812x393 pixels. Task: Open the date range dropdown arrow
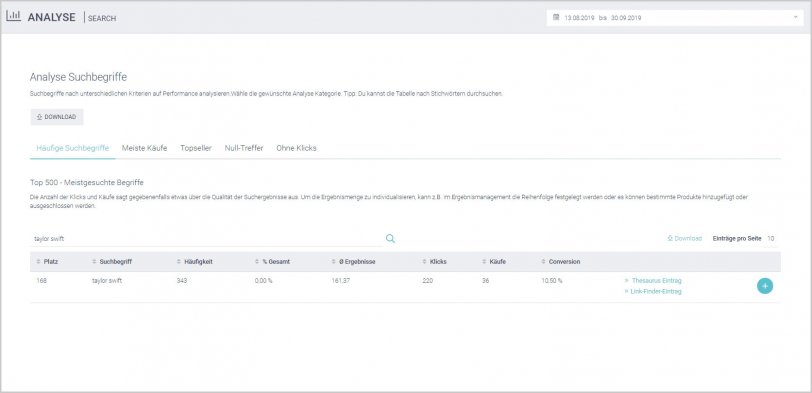click(795, 18)
